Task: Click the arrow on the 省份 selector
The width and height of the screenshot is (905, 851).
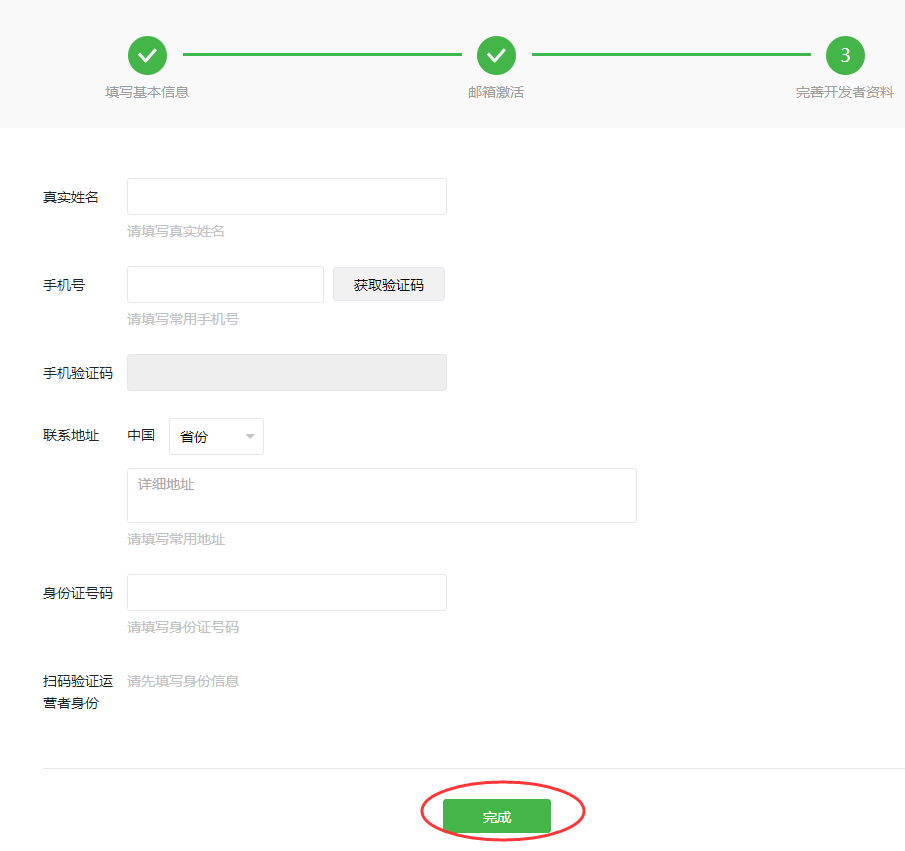Action: click(249, 437)
